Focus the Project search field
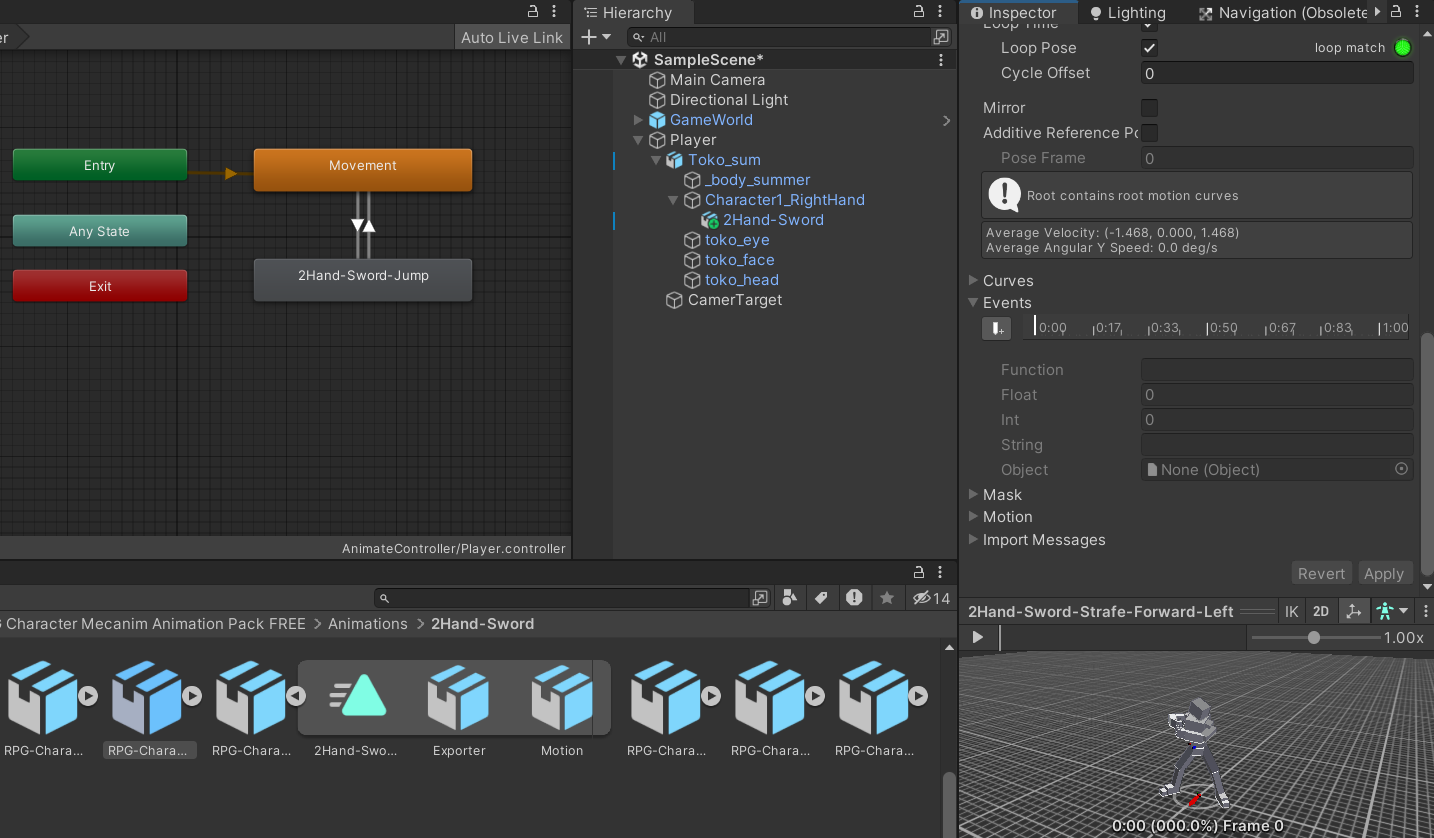The height and width of the screenshot is (838, 1434). click(563, 598)
